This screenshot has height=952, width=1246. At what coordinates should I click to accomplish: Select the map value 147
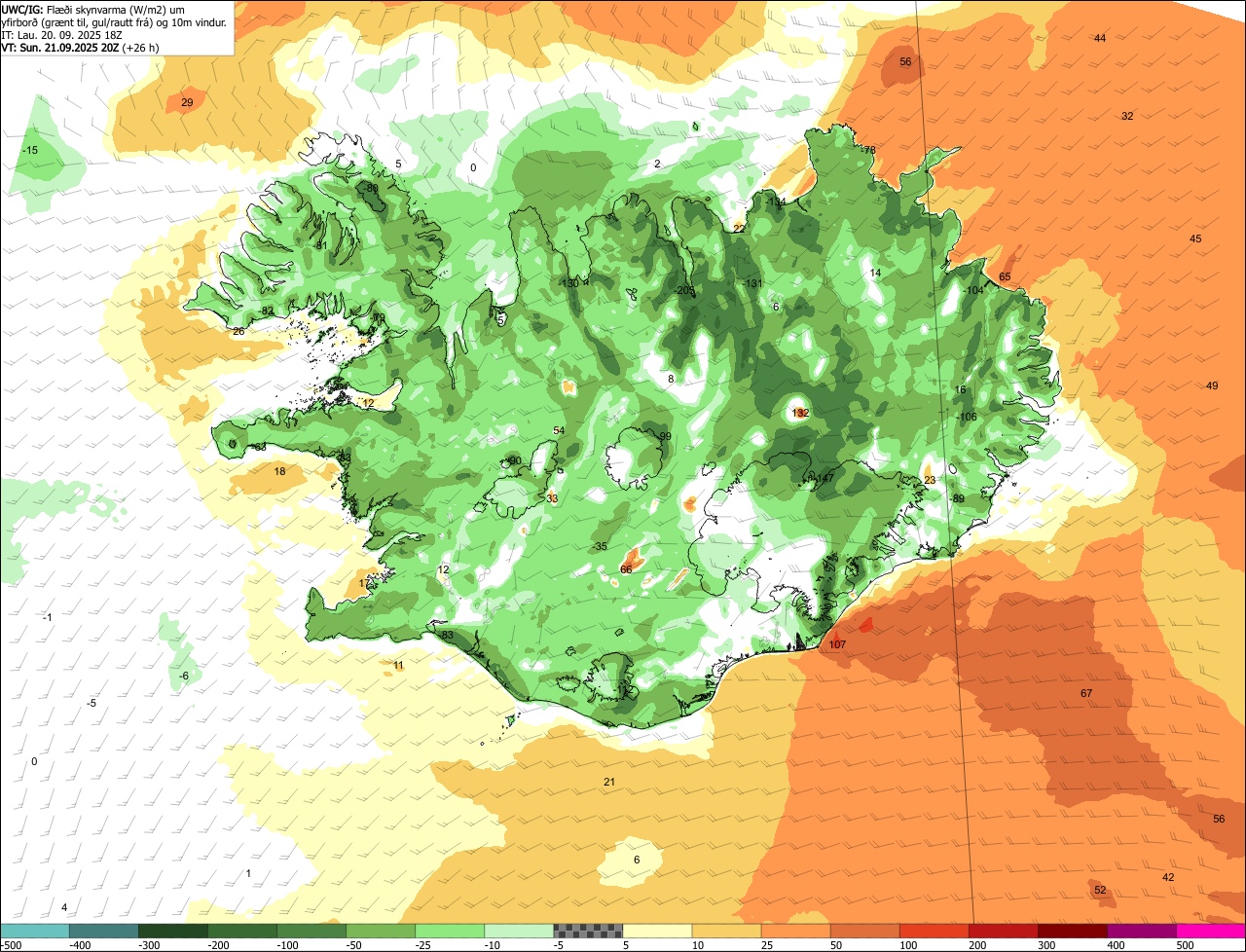(825, 478)
